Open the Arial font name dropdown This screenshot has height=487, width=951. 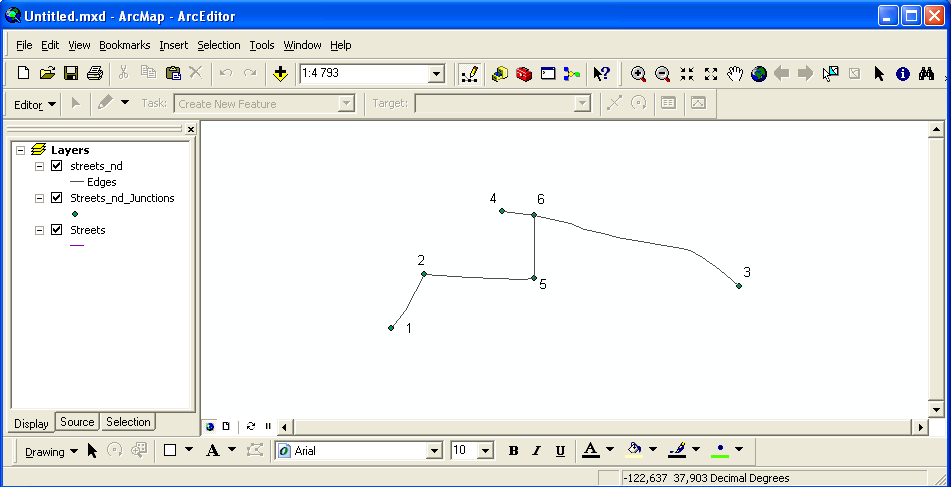[x=434, y=451]
